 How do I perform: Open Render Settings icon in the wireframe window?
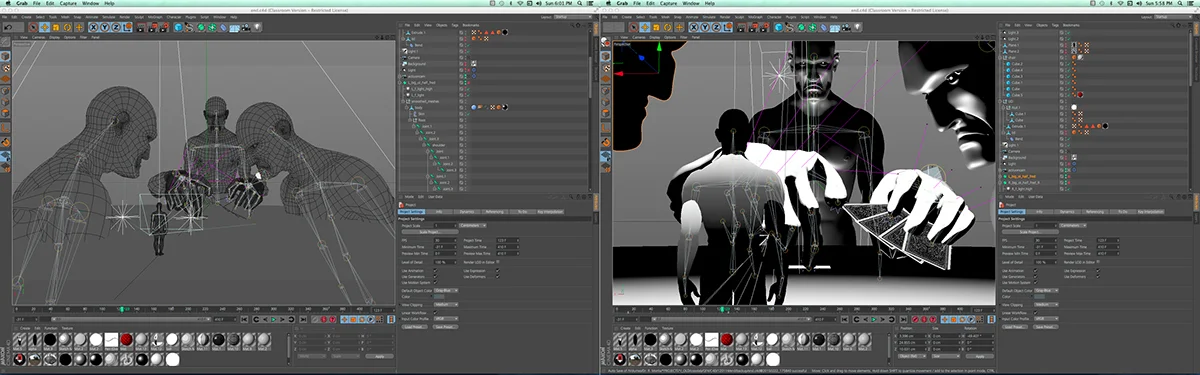coord(164,27)
